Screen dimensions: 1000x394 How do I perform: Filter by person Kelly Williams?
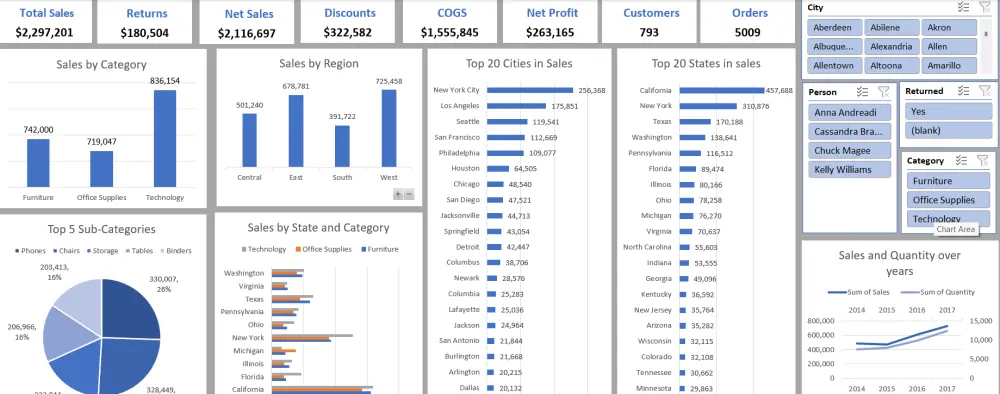[x=849, y=170]
